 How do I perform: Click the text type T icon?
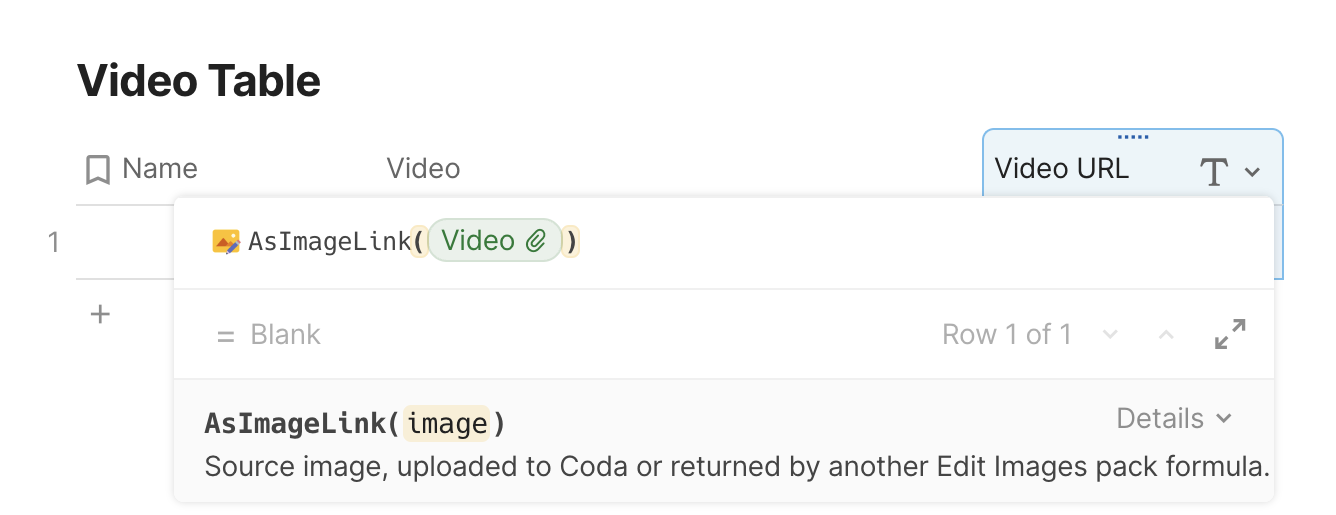(x=1213, y=171)
